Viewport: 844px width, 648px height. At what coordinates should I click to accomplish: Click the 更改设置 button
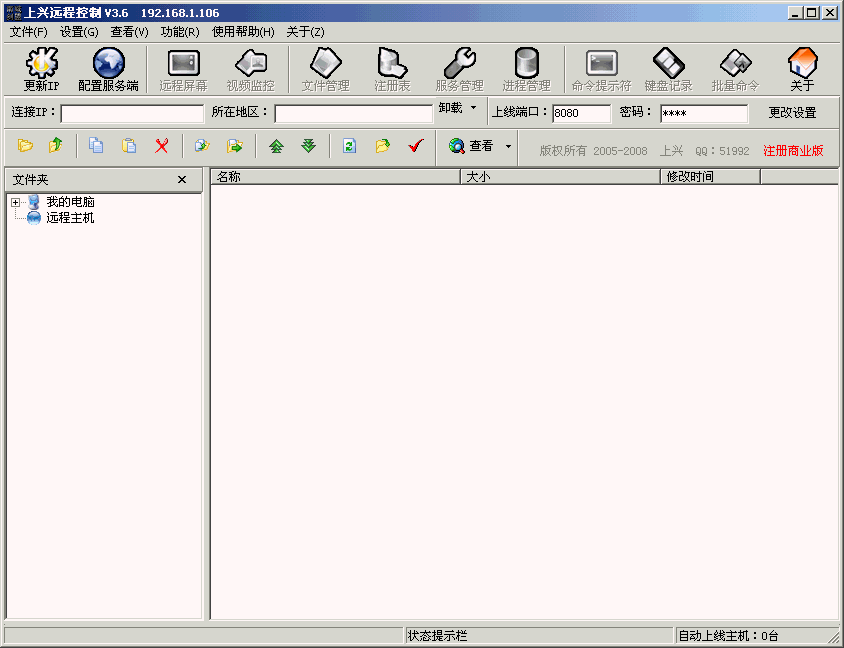click(x=792, y=113)
